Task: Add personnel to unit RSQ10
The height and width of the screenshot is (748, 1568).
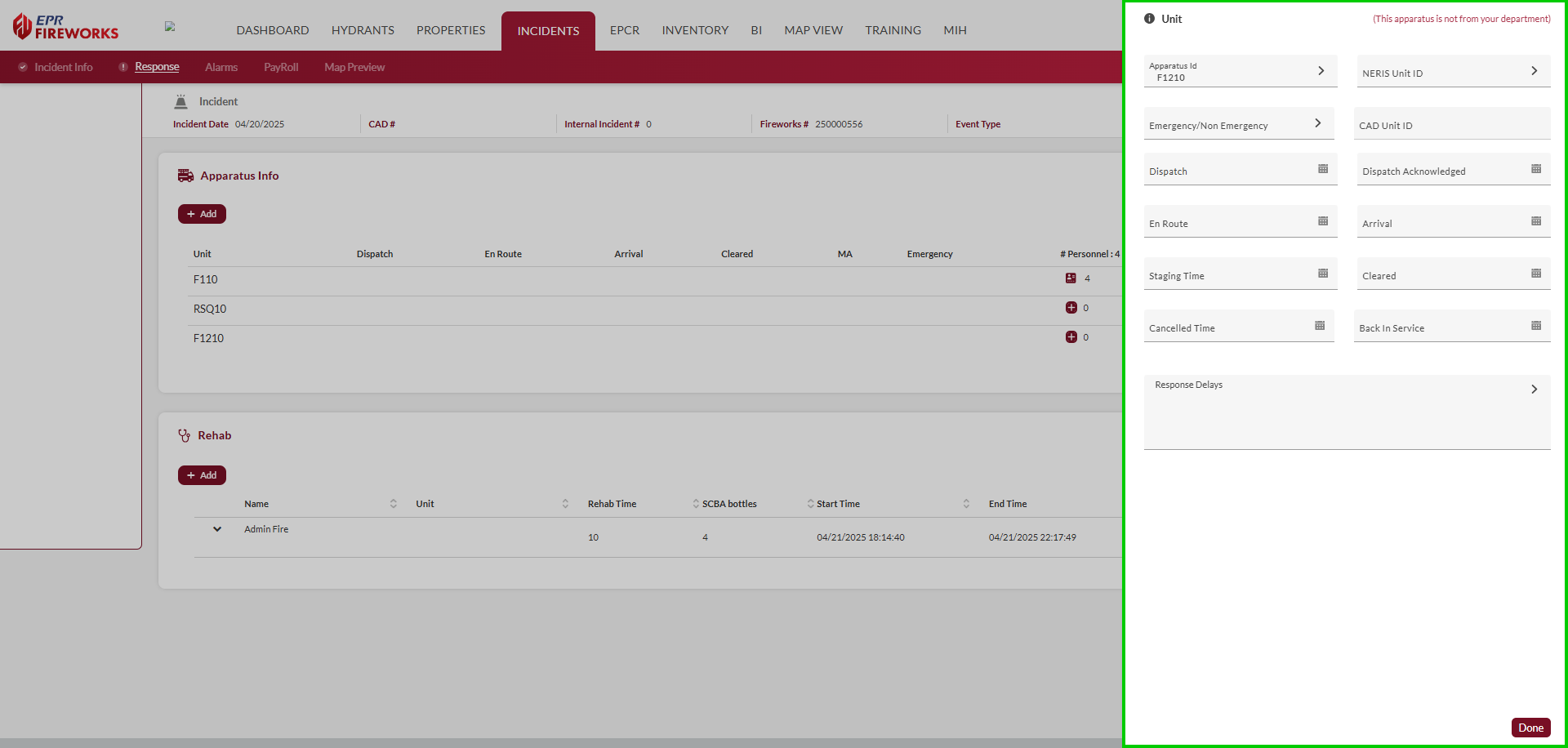Action: 1071,308
